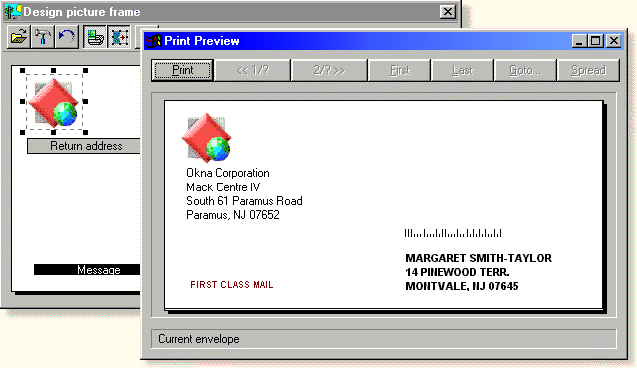
Task: Click the Spread view button
Action: click(588, 70)
